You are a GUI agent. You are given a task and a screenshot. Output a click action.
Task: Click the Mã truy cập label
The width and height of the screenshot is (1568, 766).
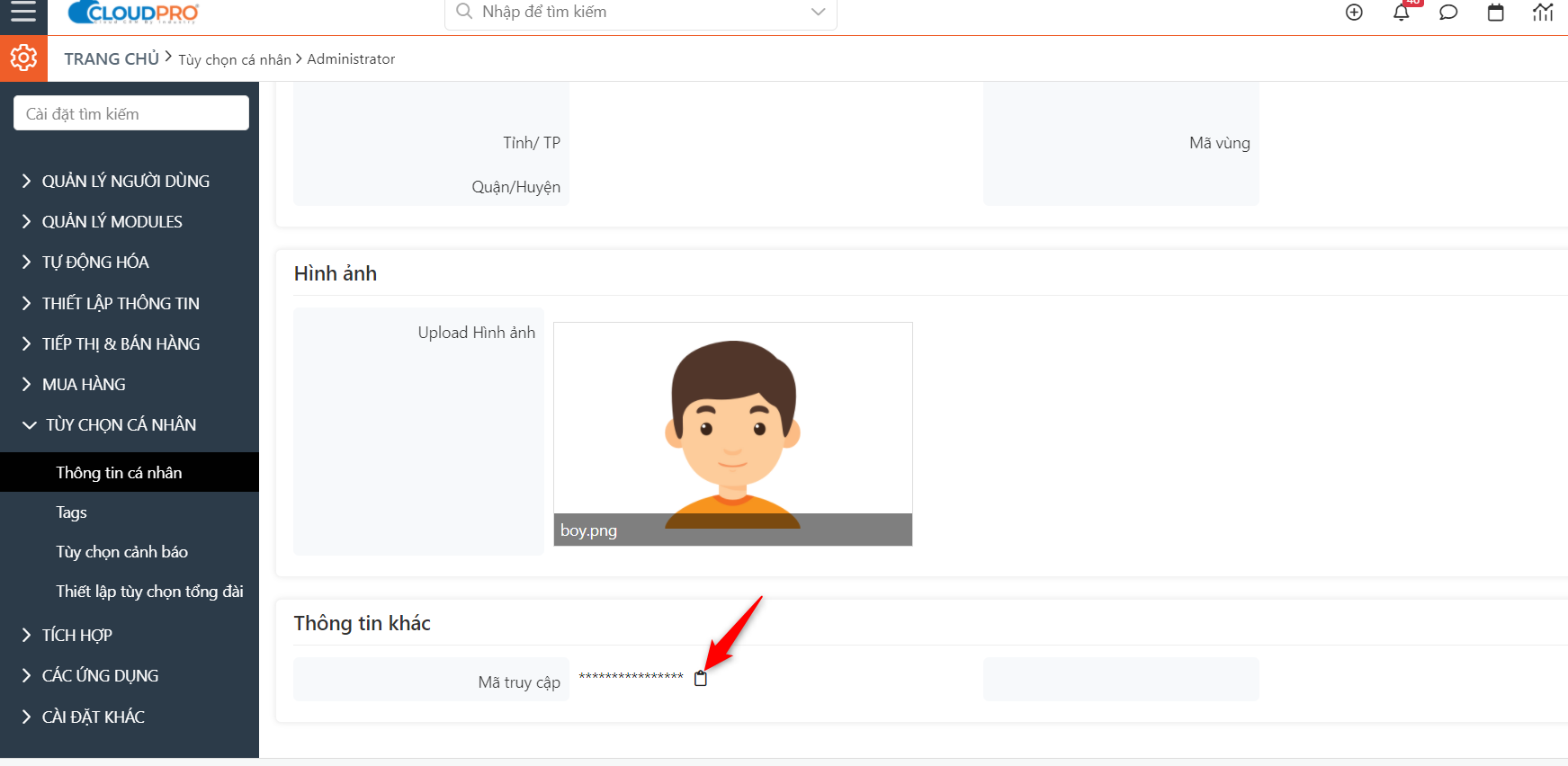click(519, 682)
